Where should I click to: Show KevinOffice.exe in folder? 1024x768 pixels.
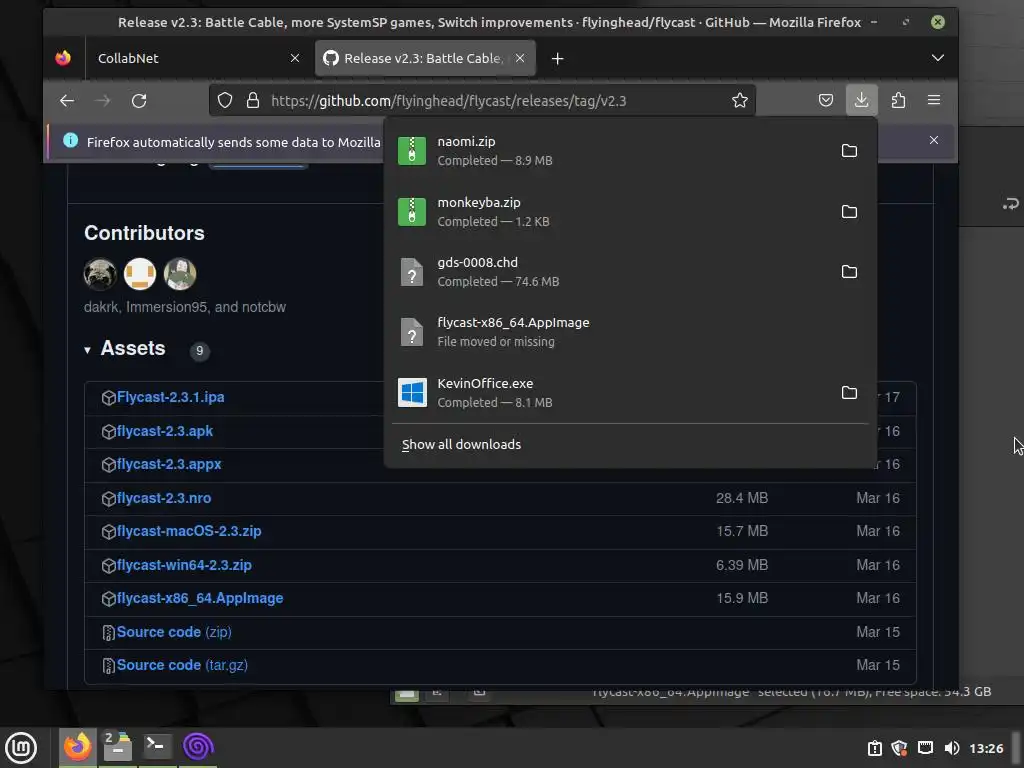[849, 392]
